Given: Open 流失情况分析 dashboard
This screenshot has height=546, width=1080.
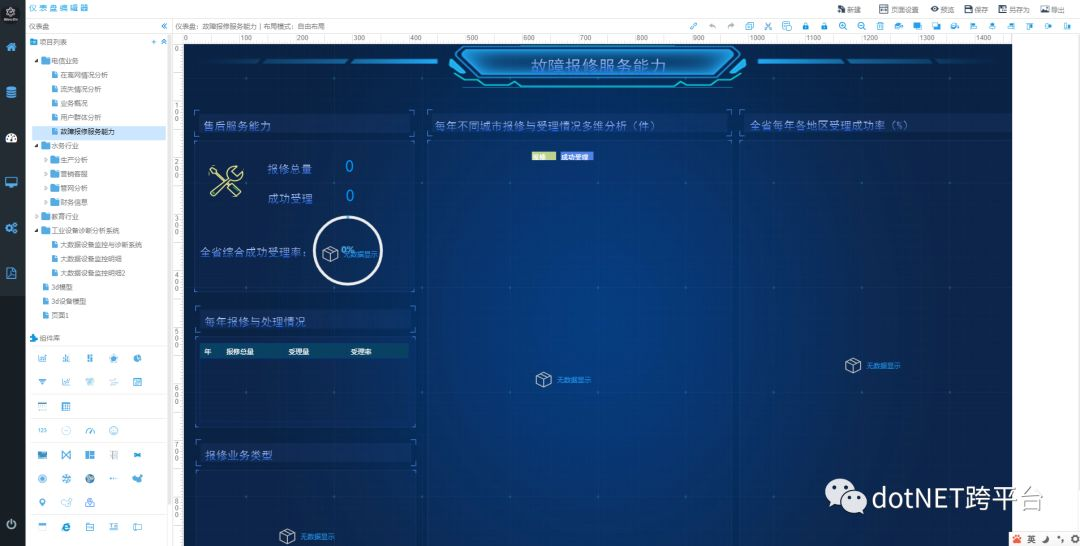Looking at the screenshot, I should point(81,89).
